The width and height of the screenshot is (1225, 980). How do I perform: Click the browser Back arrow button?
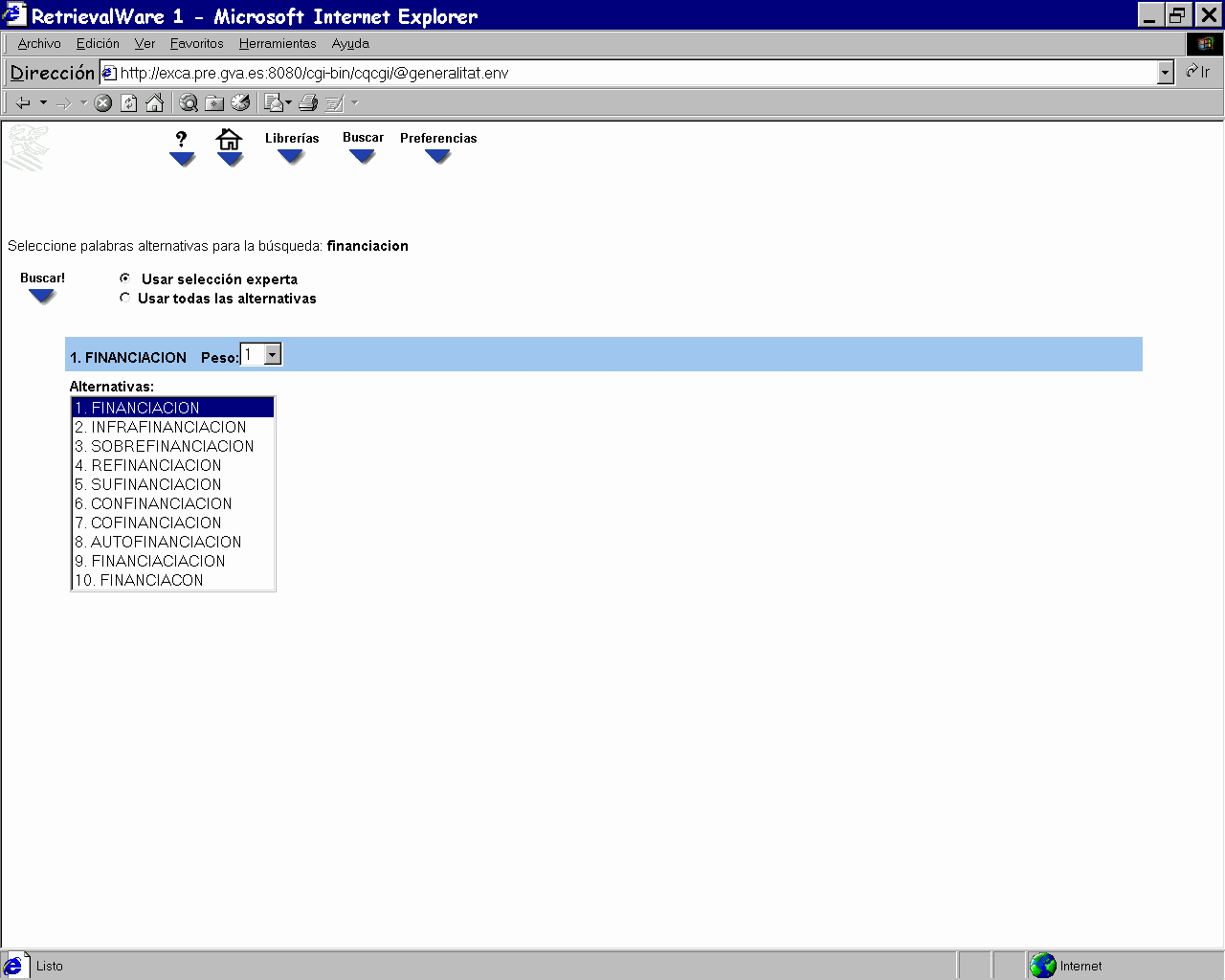point(23,103)
